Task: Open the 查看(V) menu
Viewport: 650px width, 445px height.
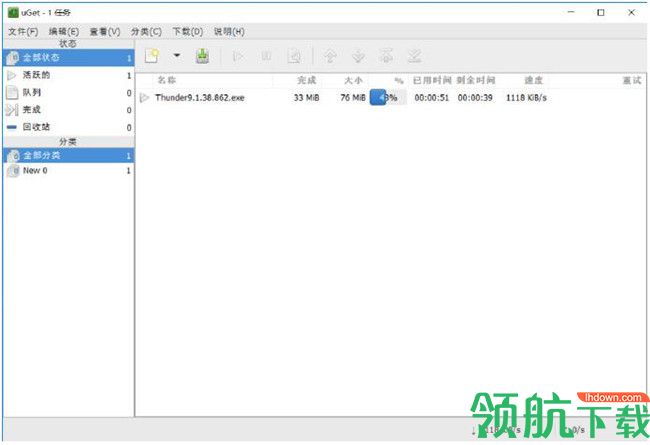Action: coord(105,32)
